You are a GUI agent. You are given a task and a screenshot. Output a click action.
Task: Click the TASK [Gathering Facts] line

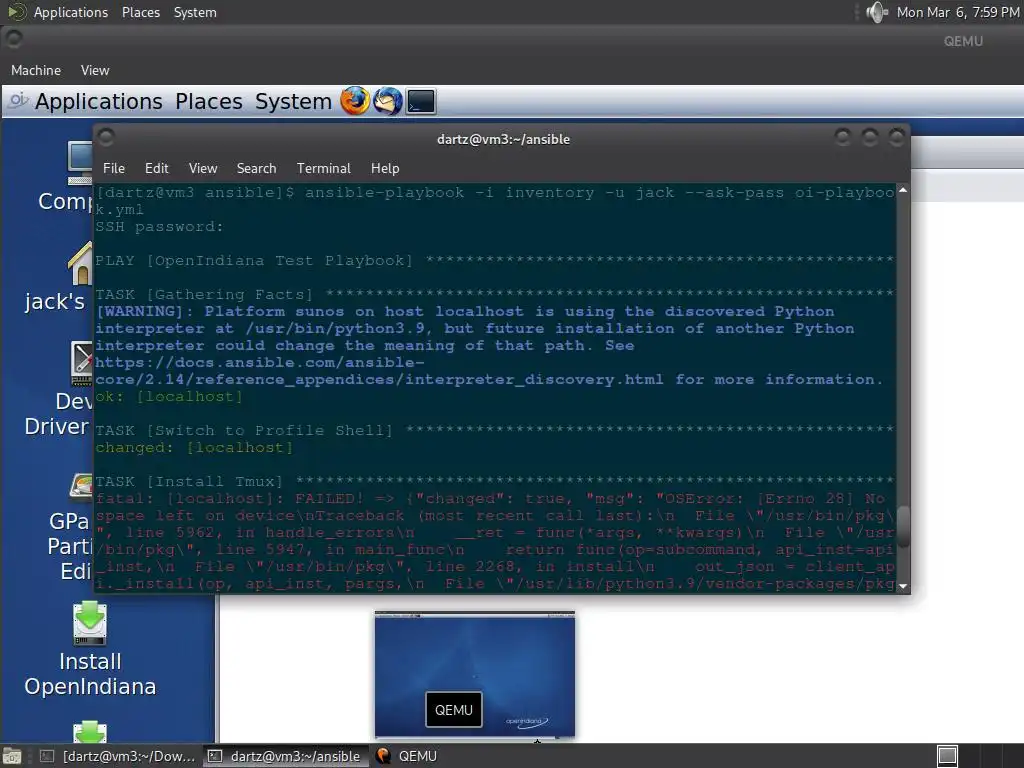pyautogui.click(x=494, y=295)
